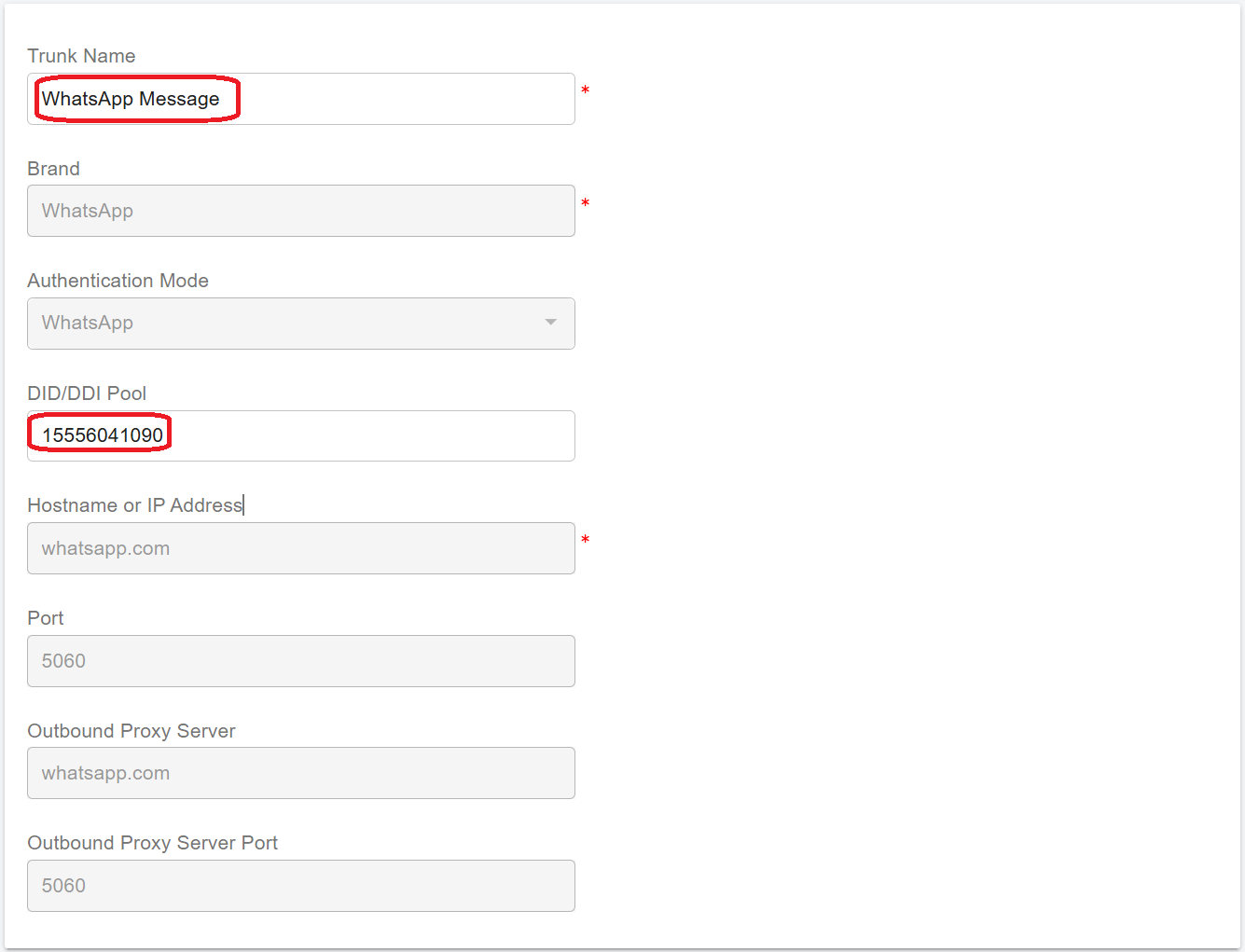Click the "Authentication Mode" label text

point(118,281)
